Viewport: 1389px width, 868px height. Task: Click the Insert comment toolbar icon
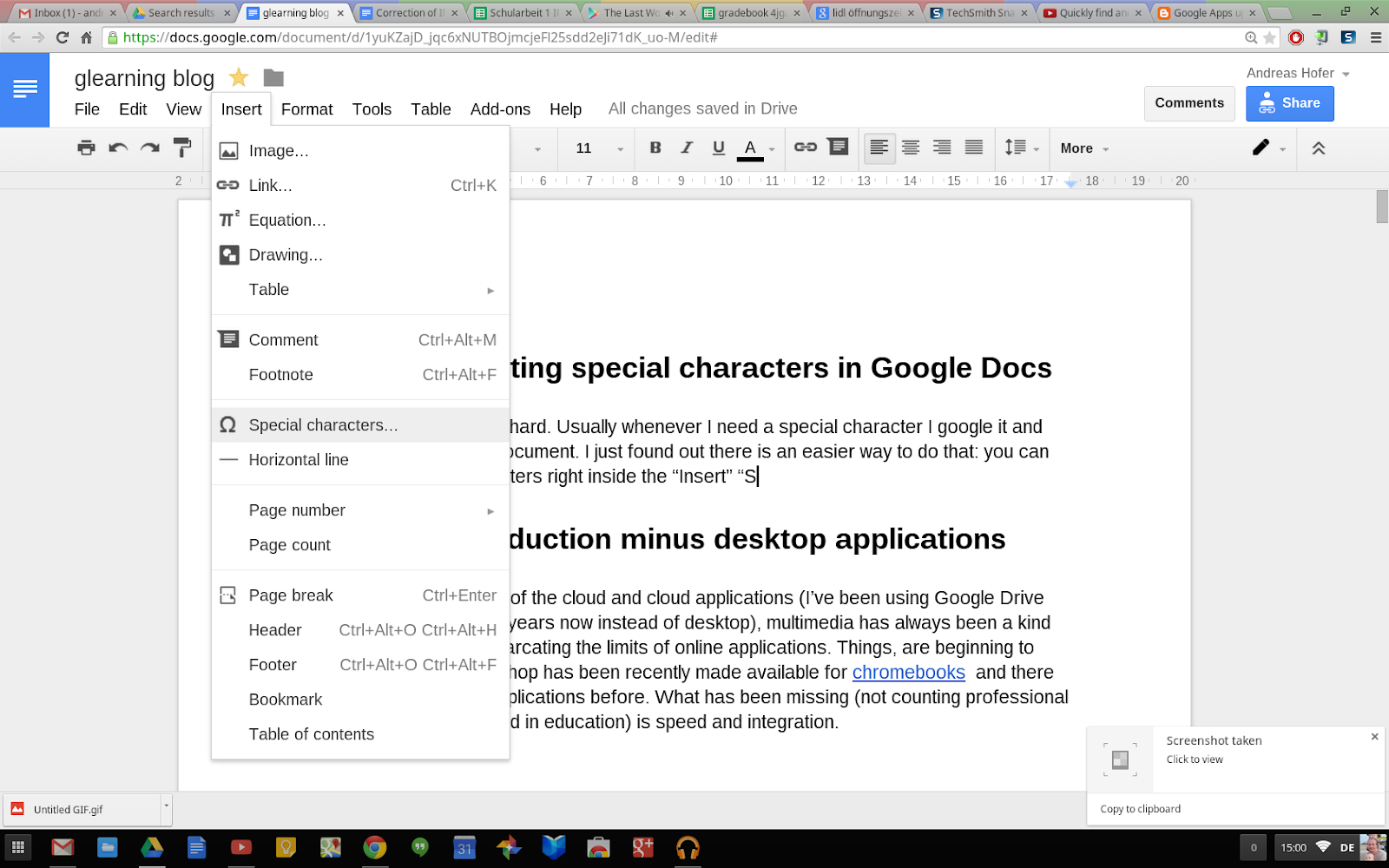pyautogui.click(x=838, y=147)
